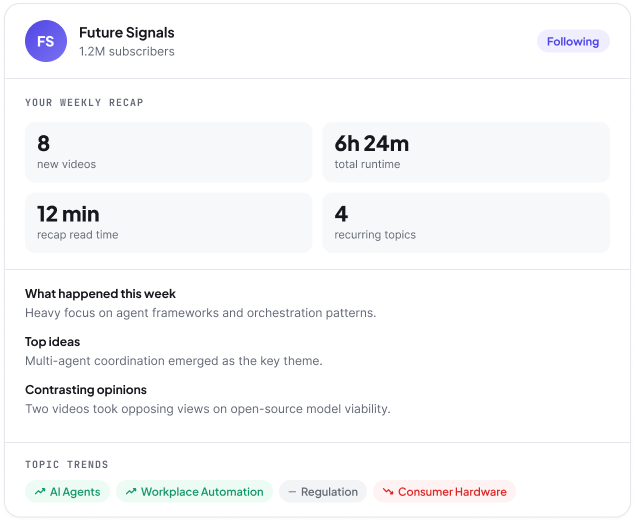Select the Regulation topic chip
This screenshot has height=523, width=635.
pos(323,491)
